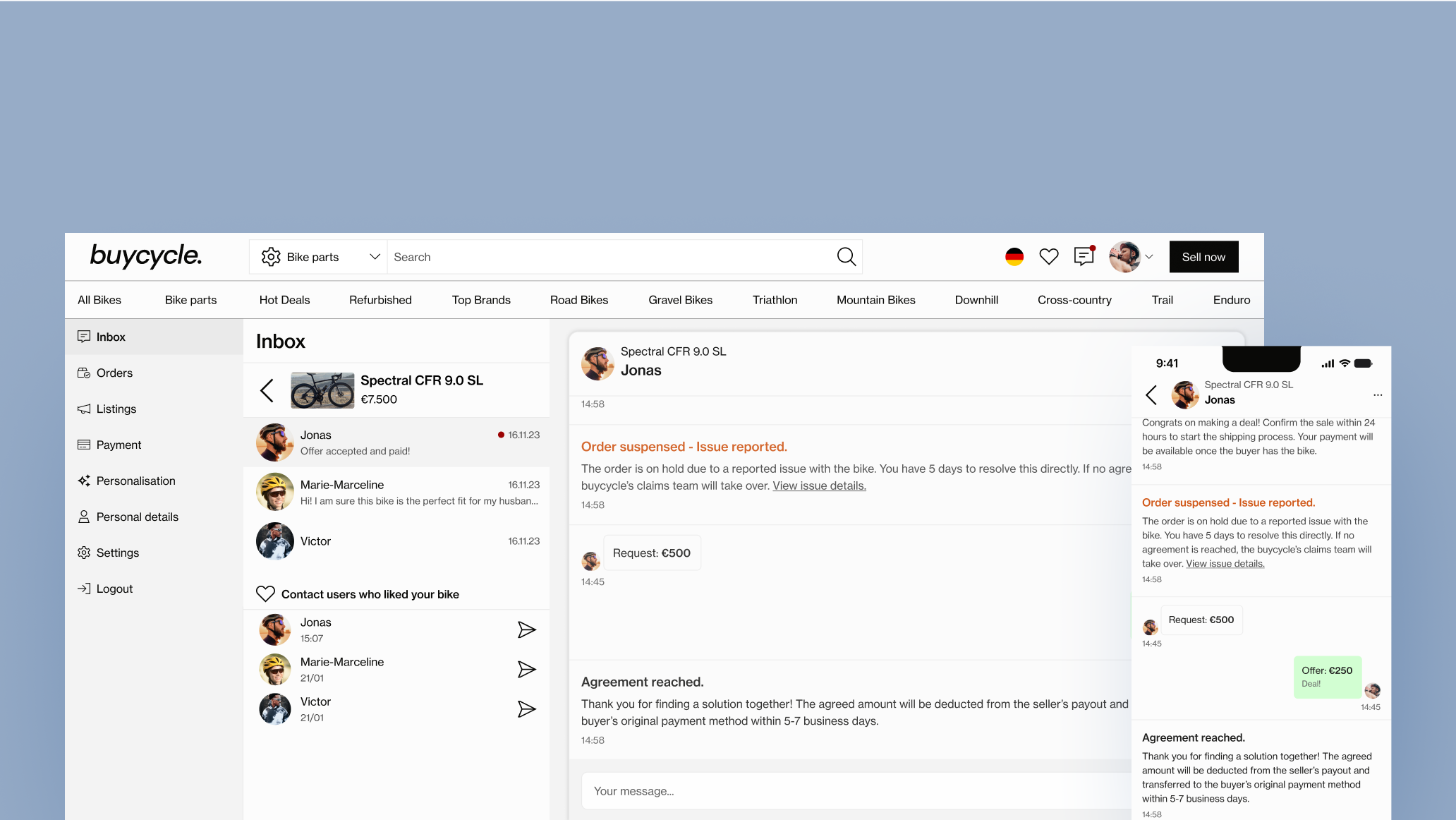Go back using arrow beside Spectral CFR listing
The height and width of the screenshot is (820, 1456).
[267, 390]
